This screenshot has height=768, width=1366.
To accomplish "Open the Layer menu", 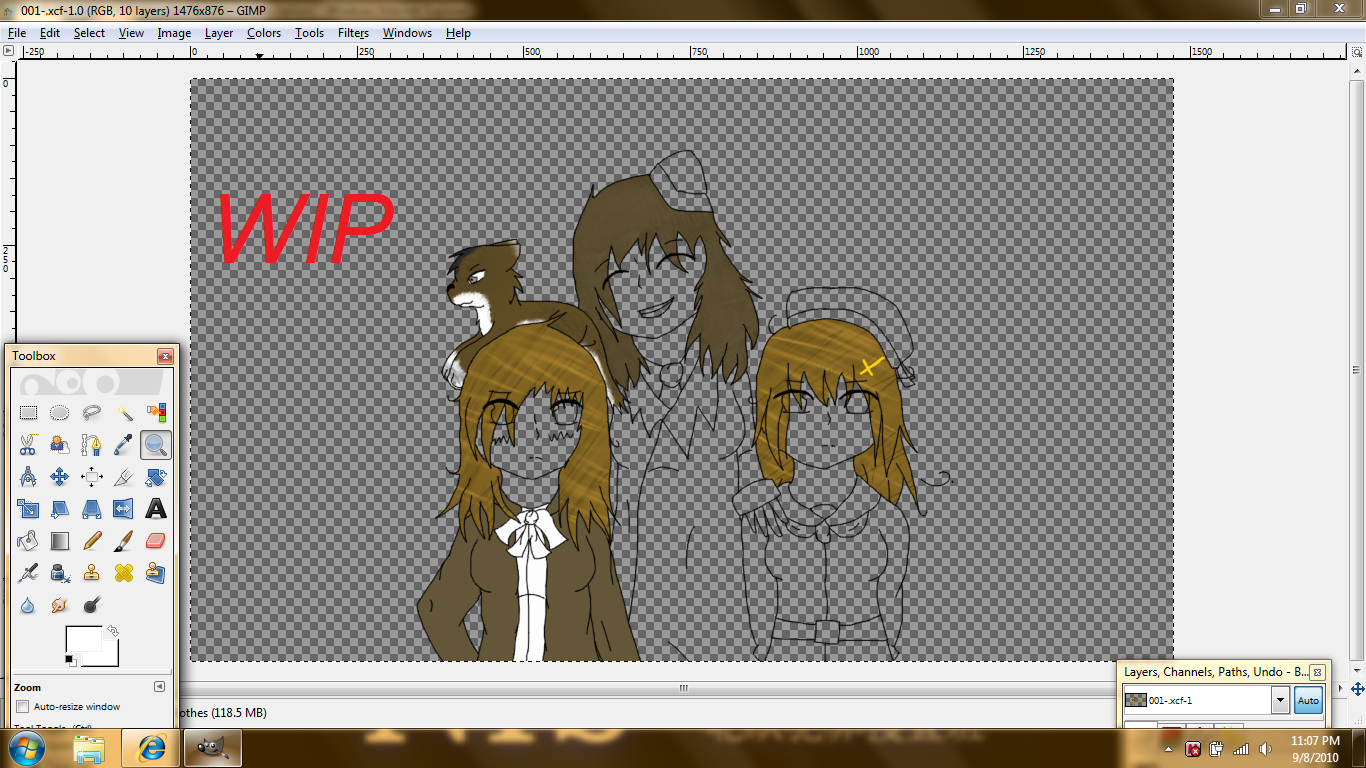I will pos(219,33).
